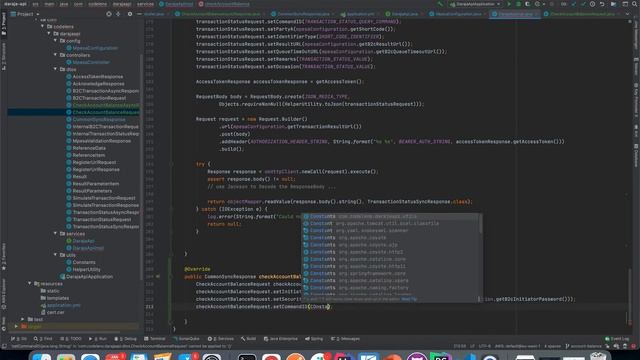640x360 pixels.
Task: Open the Run tool window at the bottom
Action: point(98,339)
